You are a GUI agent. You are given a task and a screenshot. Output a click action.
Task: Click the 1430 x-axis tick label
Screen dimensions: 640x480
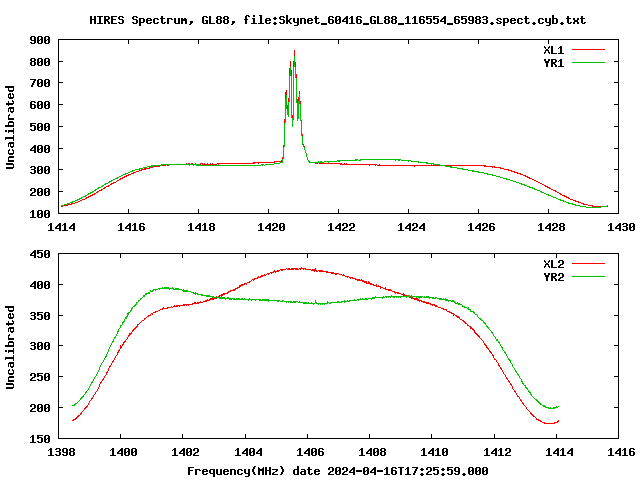(621, 227)
